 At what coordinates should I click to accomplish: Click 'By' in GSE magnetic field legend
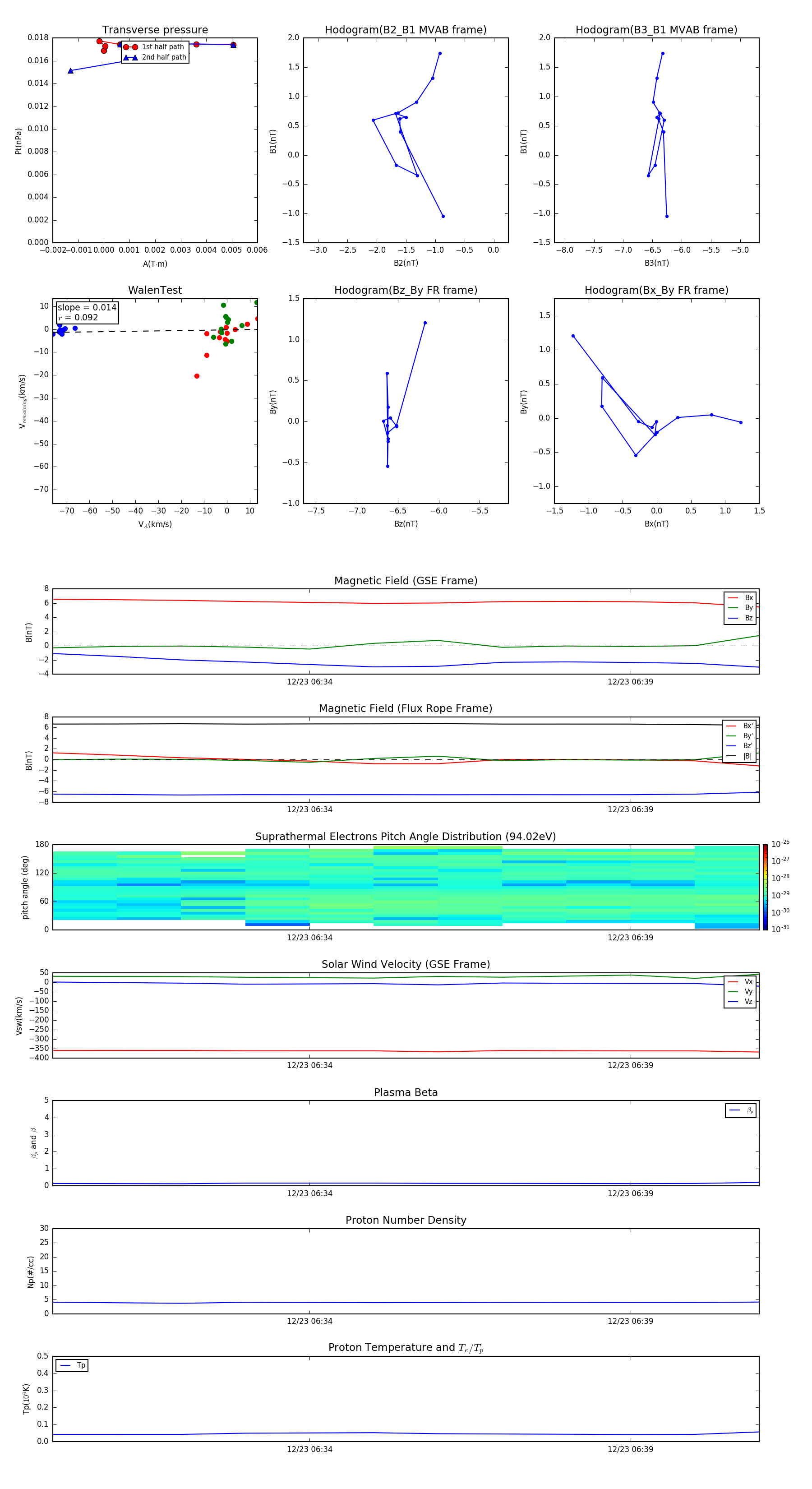coord(748,608)
